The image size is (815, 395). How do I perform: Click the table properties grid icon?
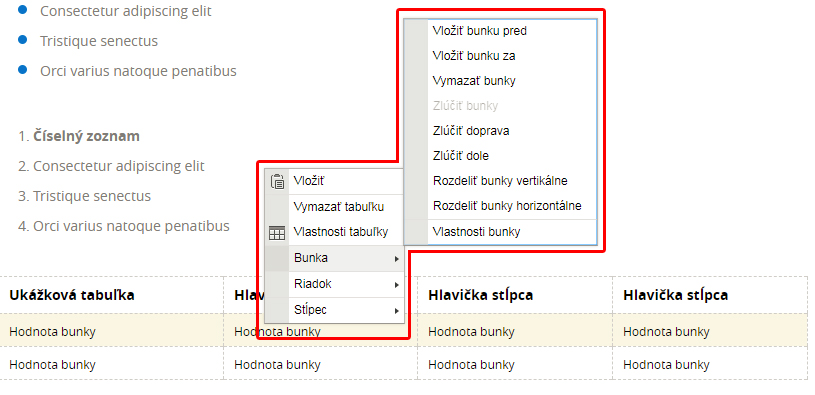coord(277,233)
